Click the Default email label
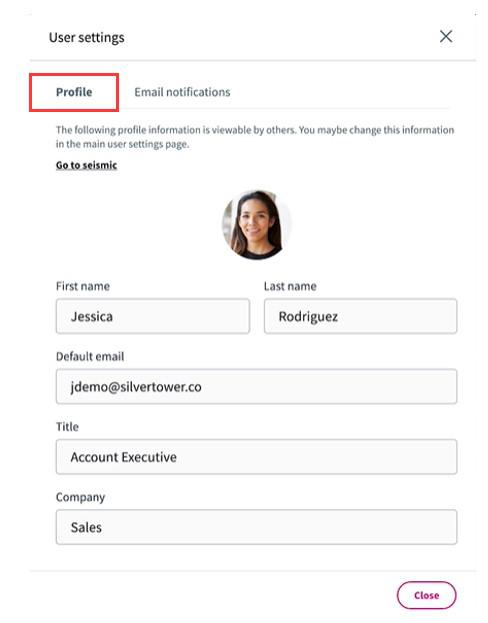This screenshot has width=488, height=623. 90,356
